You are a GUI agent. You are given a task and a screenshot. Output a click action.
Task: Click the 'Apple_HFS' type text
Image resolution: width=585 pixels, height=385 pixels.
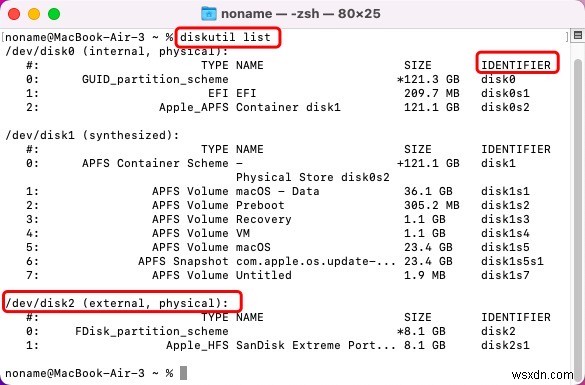click(x=197, y=345)
